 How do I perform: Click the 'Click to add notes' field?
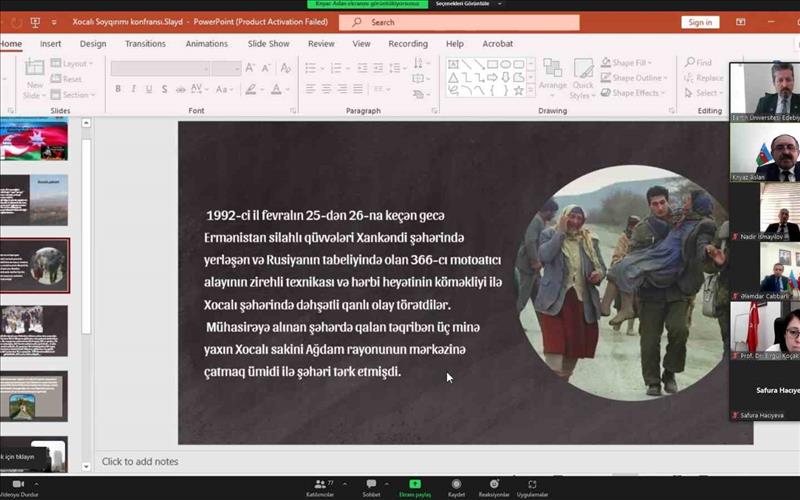tap(140, 462)
